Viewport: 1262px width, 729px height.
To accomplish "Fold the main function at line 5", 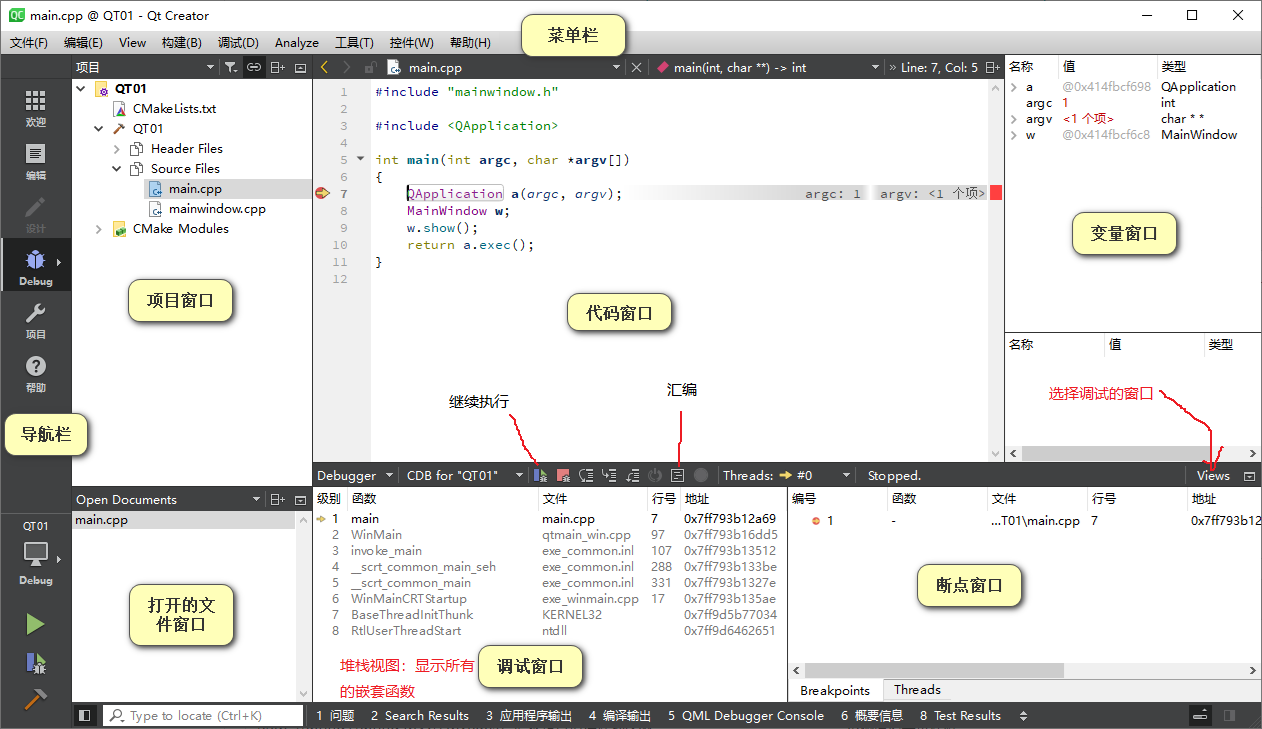I will pyautogui.click(x=360, y=159).
